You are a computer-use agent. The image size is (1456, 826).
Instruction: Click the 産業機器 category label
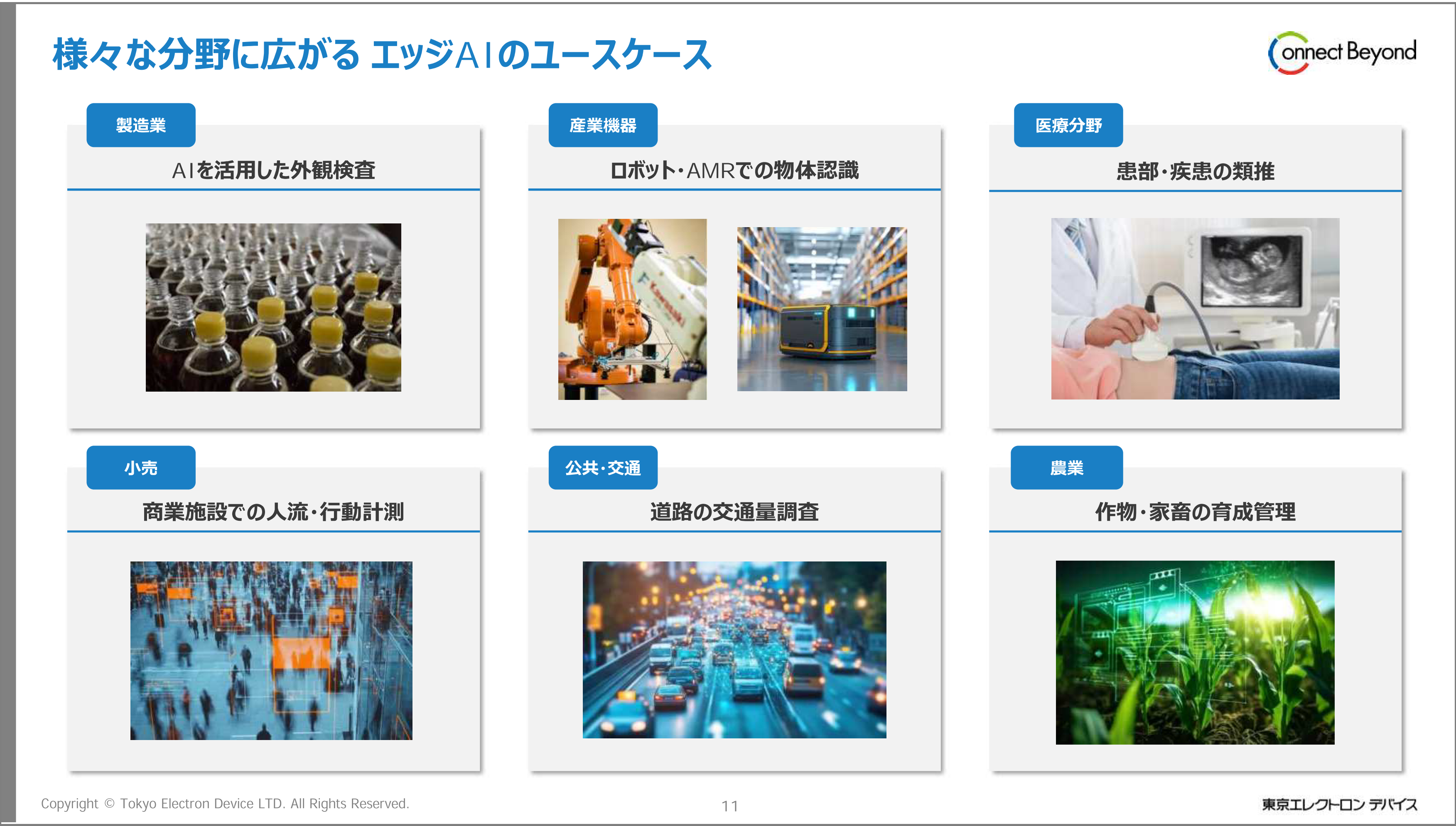click(603, 125)
